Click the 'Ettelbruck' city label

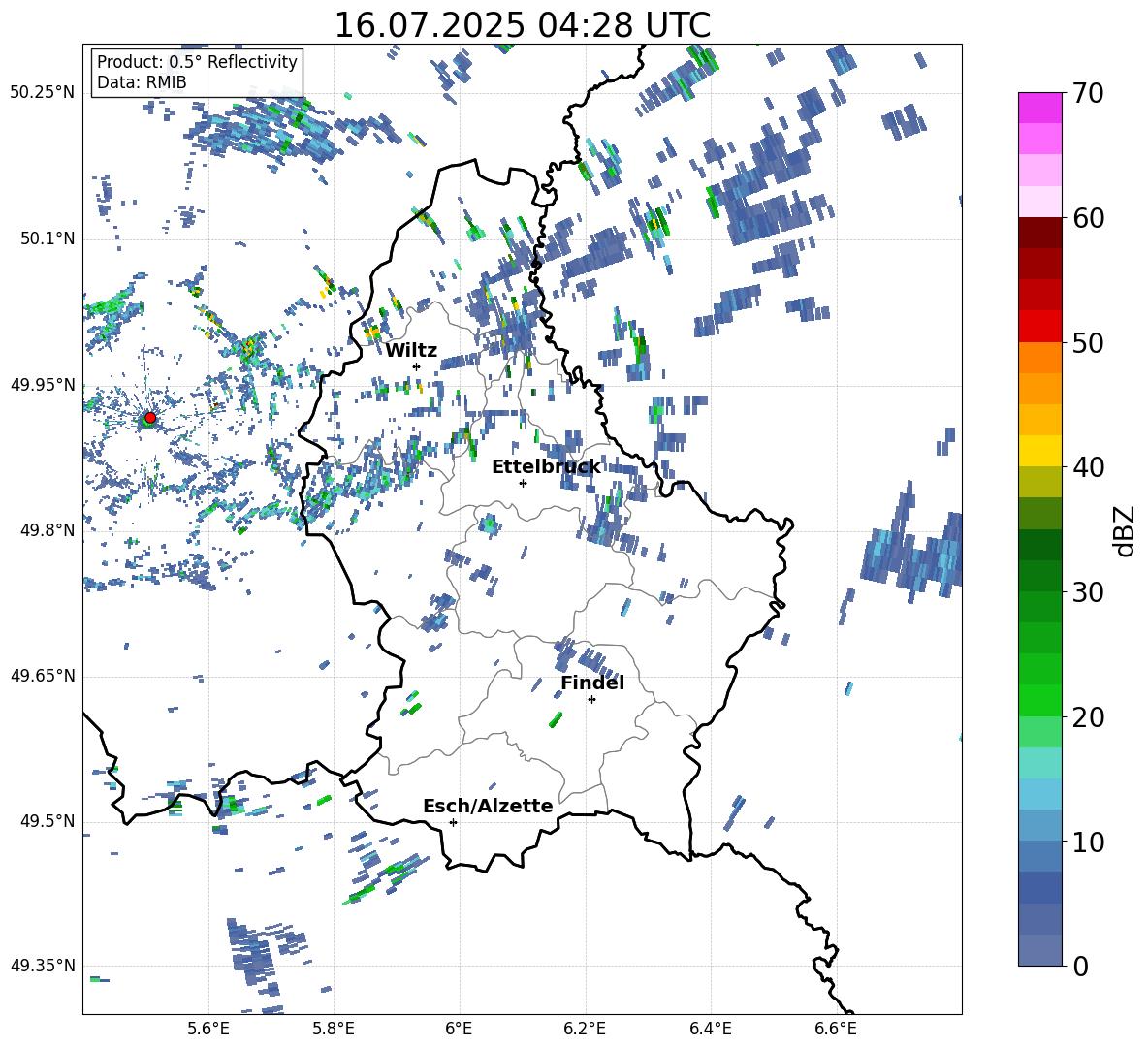546,467
